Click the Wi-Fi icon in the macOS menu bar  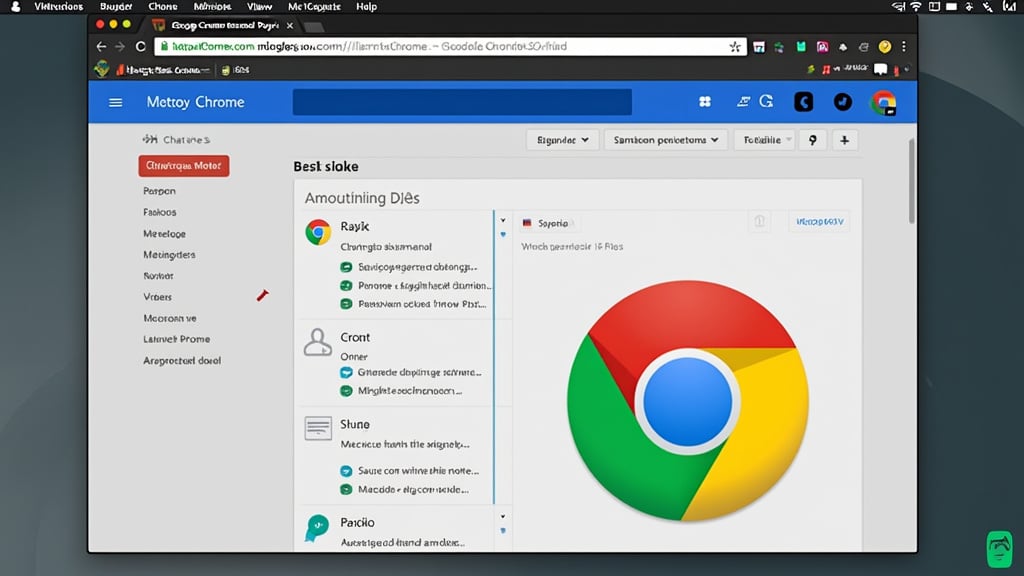[x=916, y=7]
